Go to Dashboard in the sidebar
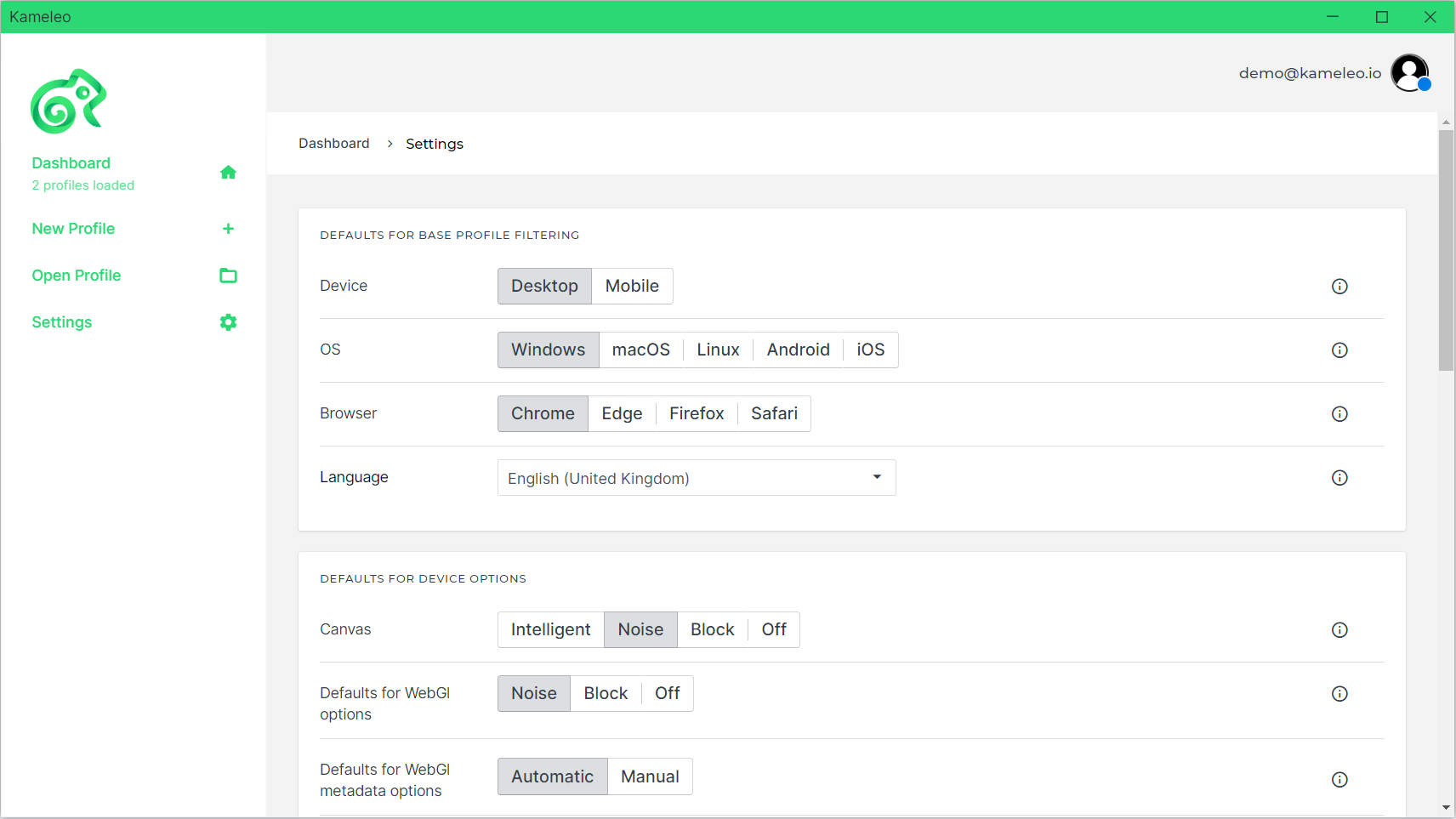 (71, 163)
